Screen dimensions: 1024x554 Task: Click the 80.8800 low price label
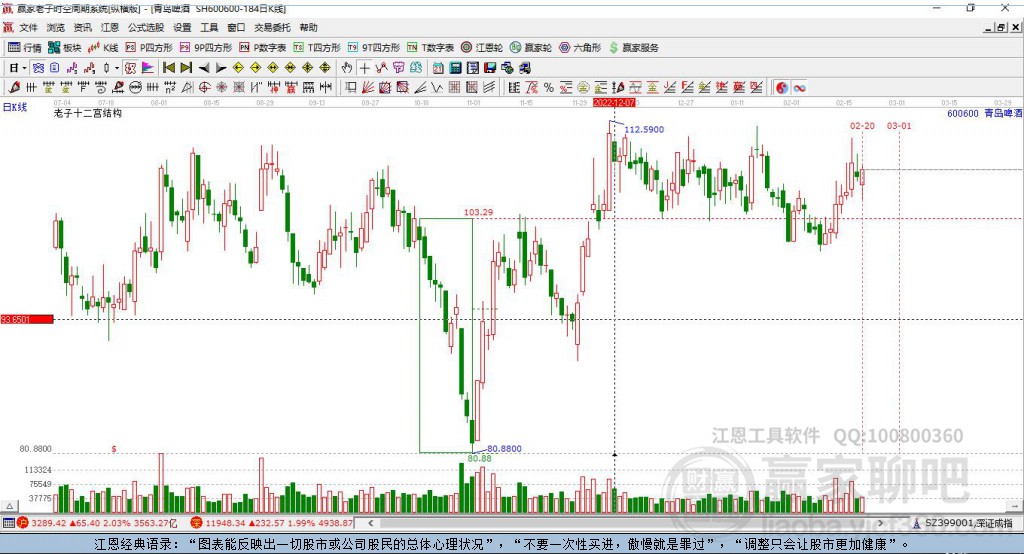coord(504,449)
